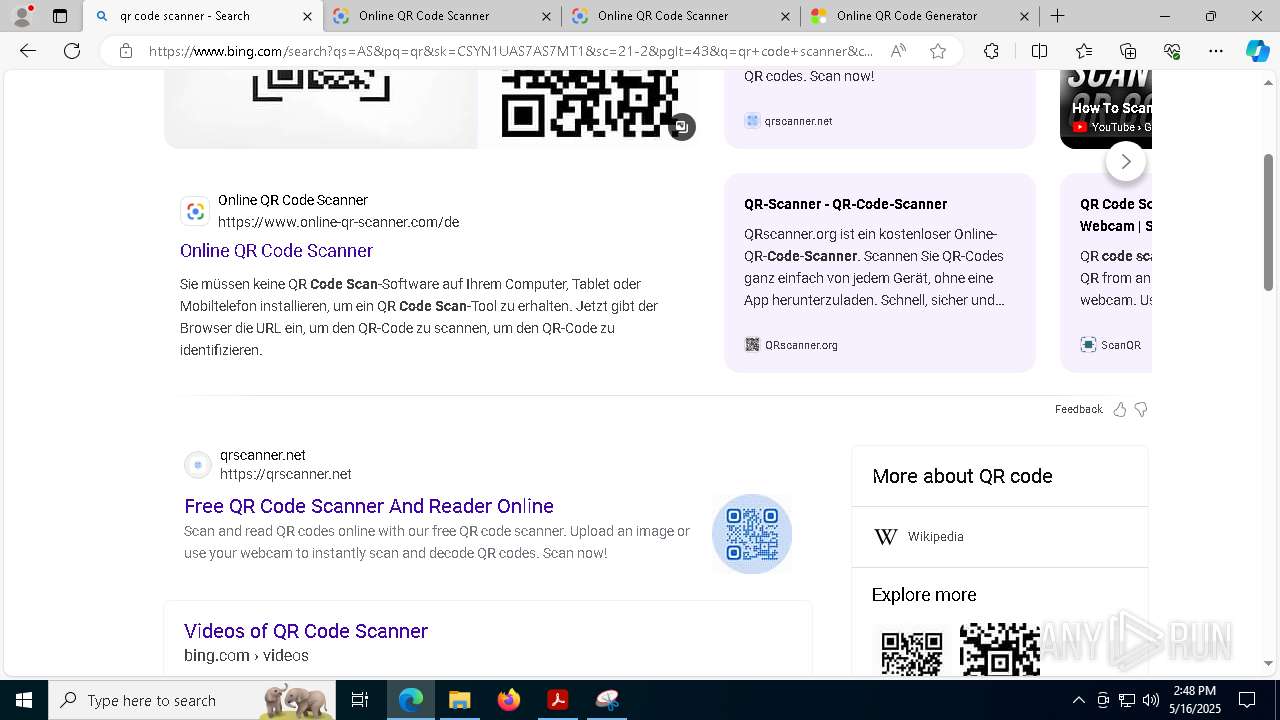Open the volume control tray icon
Screen dimensions: 1280x720
click(1151, 700)
